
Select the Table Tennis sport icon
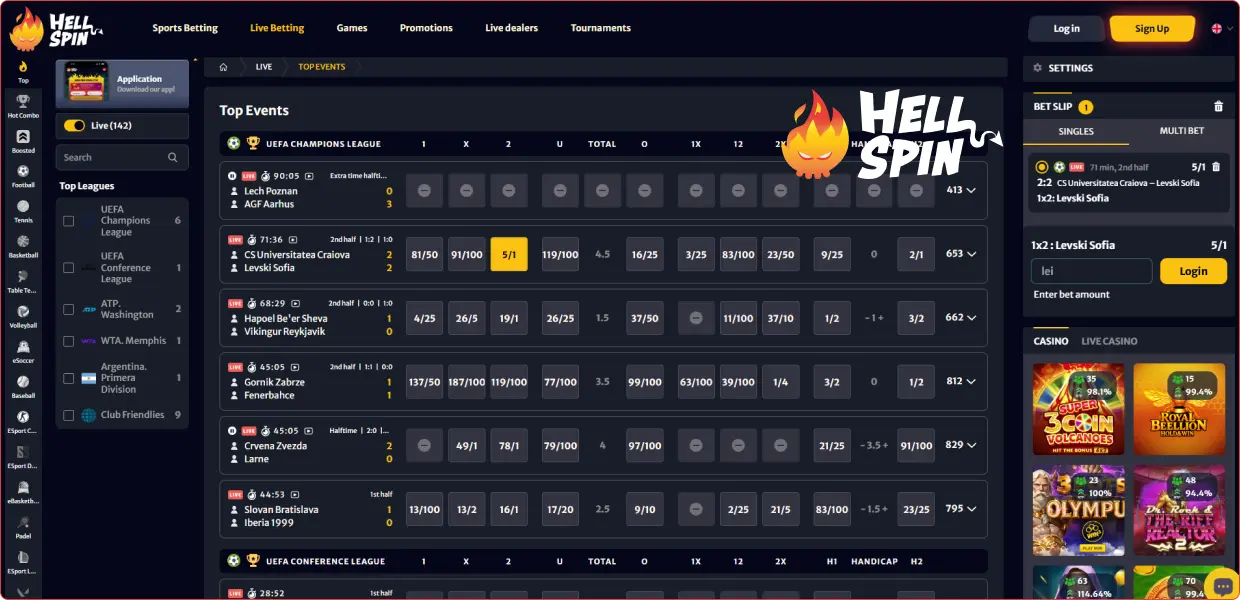(23, 281)
